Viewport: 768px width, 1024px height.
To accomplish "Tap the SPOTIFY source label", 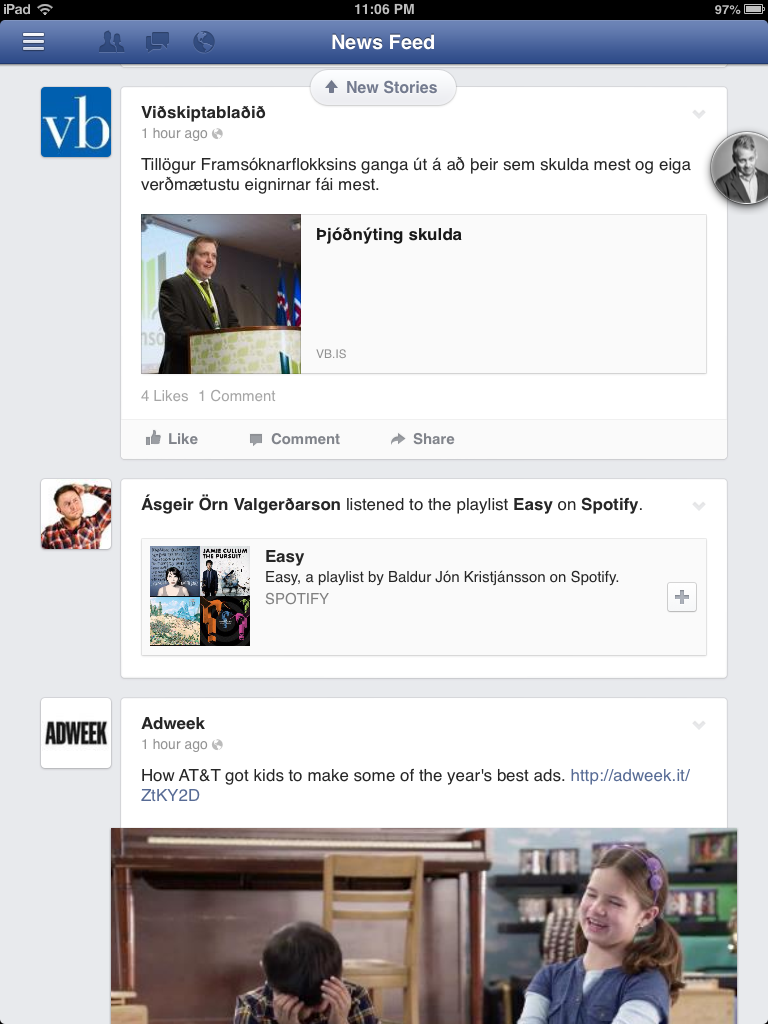I will click(297, 599).
